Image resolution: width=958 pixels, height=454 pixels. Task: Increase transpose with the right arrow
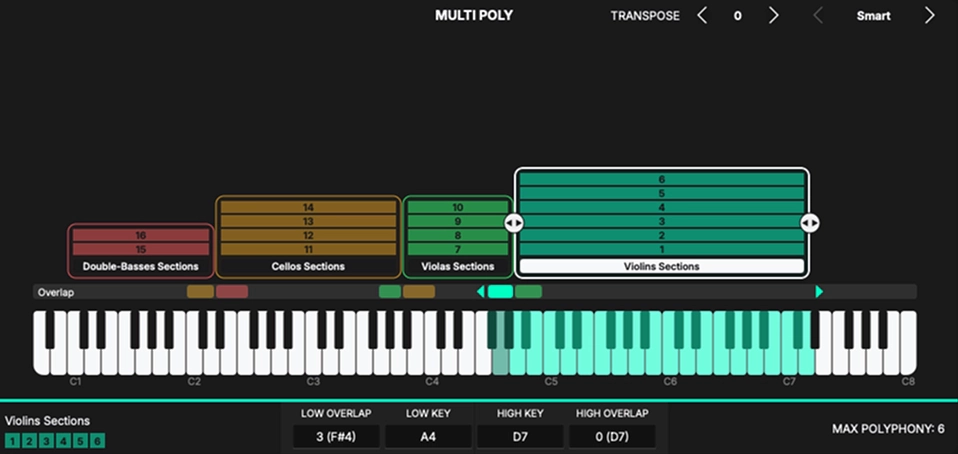[x=773, y=16]
